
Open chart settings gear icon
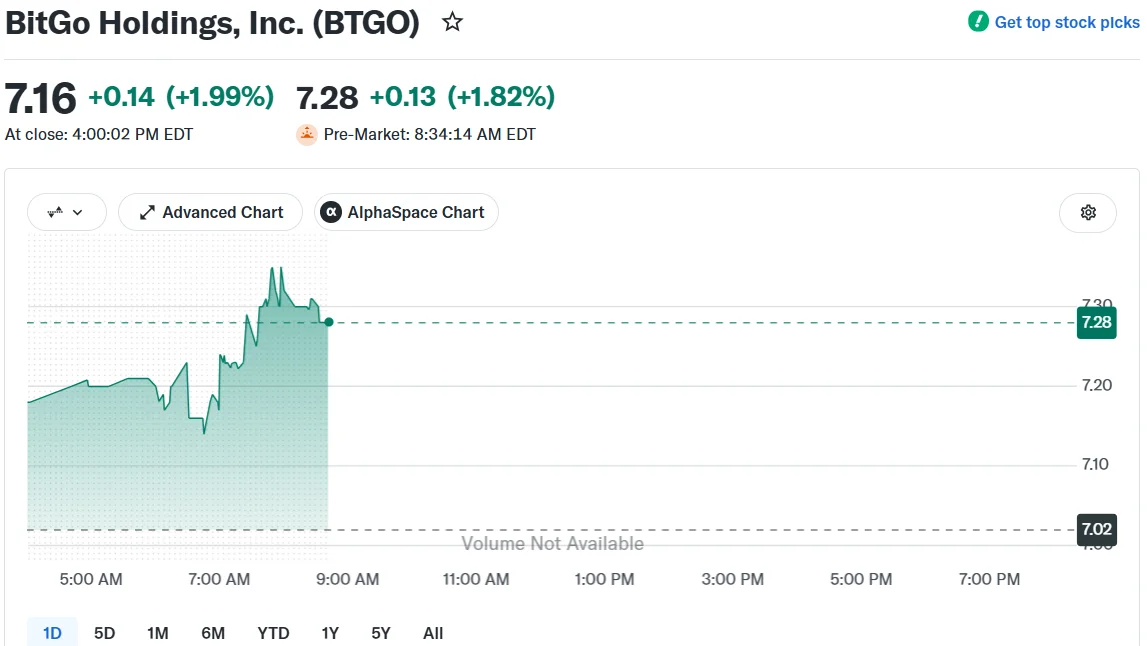point(1088,212)
